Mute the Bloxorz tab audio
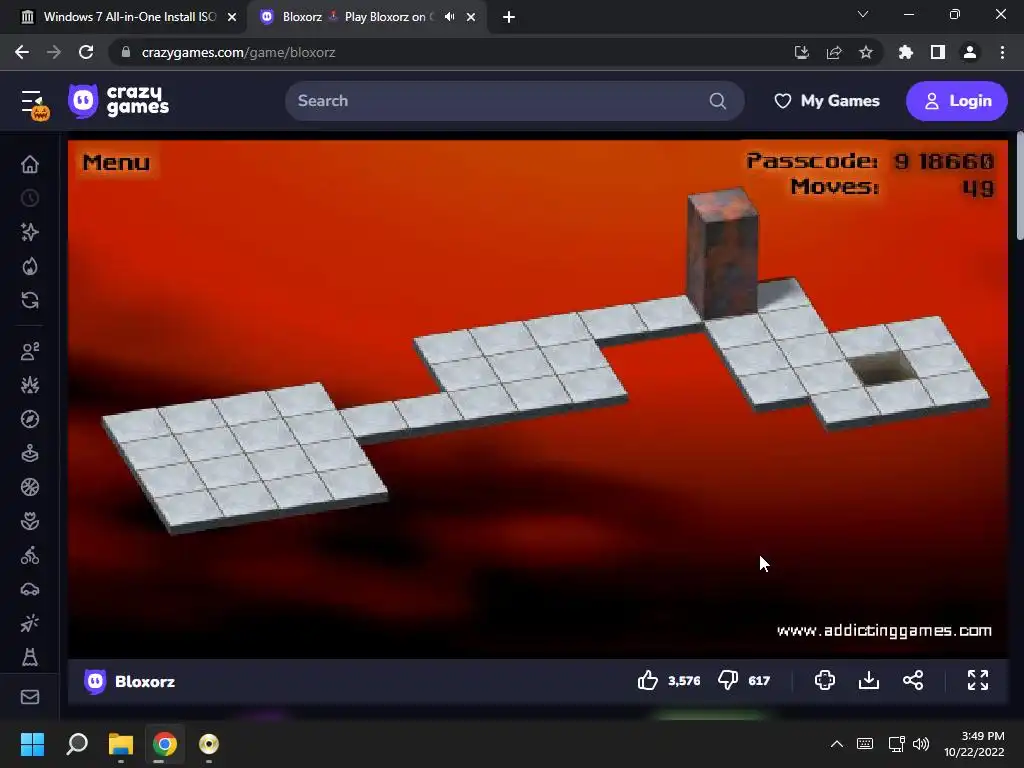The height and width of the screenshot is (768, 1024). click(x=449, y=17)
